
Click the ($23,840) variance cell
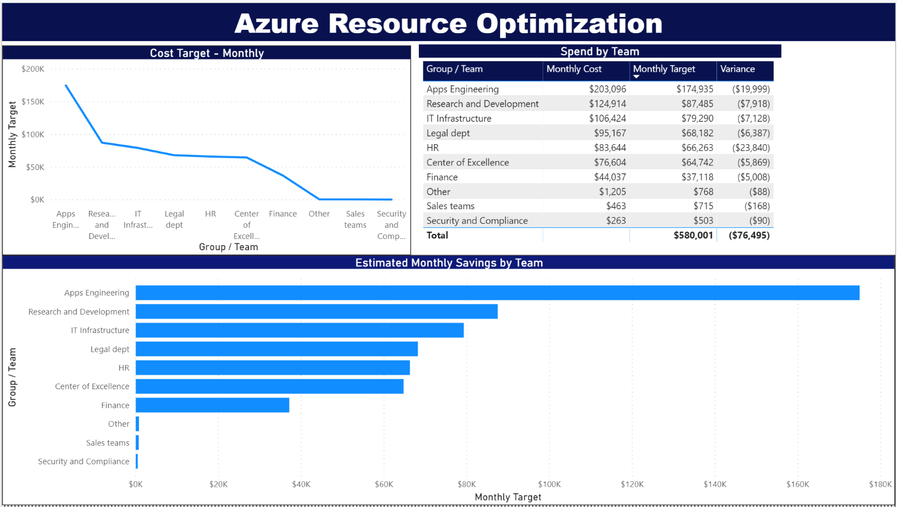click(x=751, y=148)
